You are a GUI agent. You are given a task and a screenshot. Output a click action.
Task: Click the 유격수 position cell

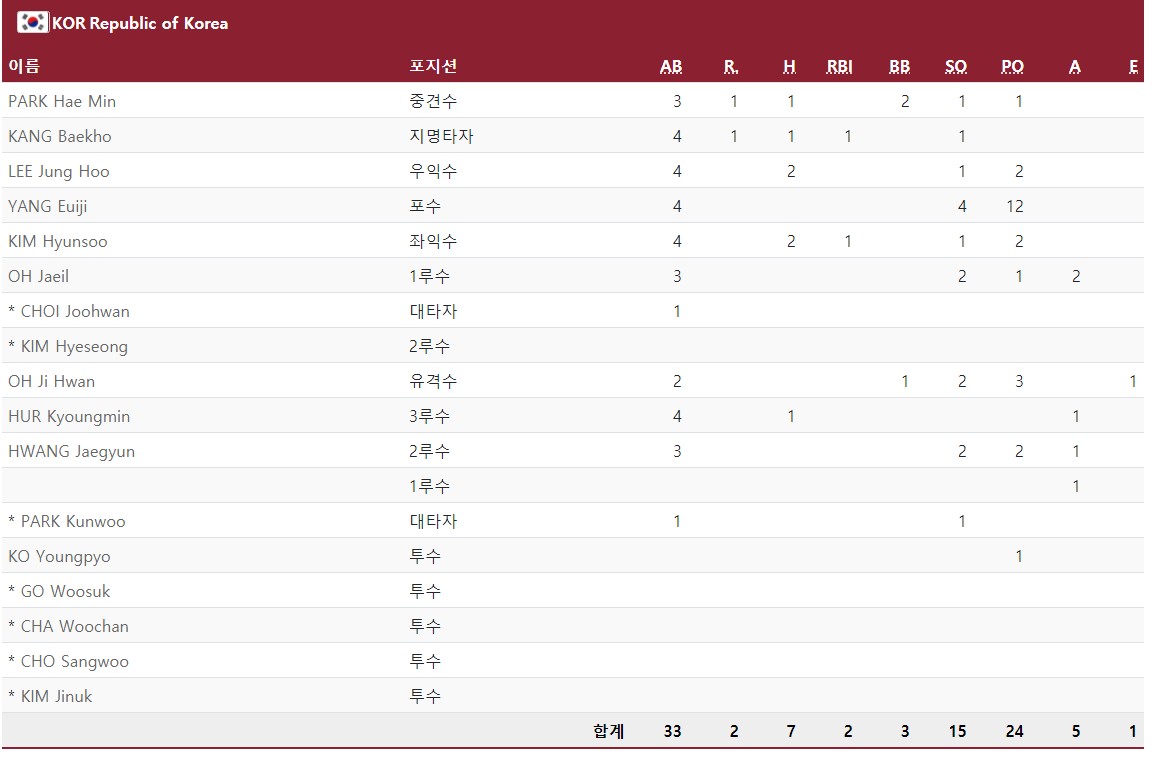434,382
